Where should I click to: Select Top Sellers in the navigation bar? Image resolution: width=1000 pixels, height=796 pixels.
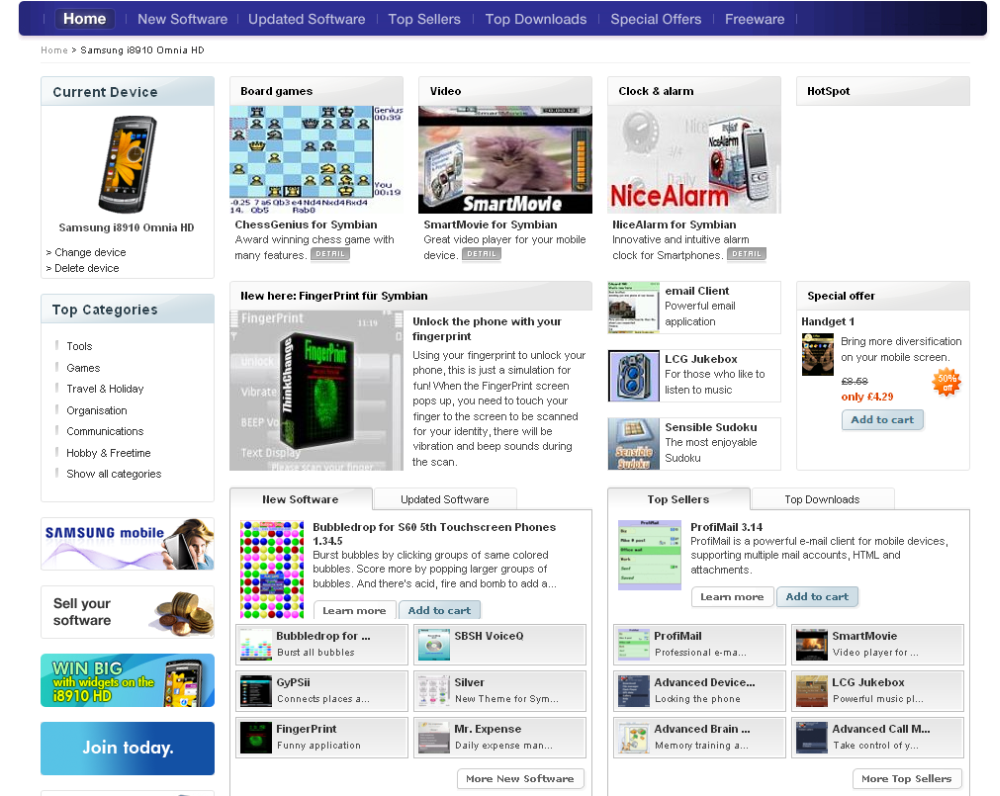424,19
